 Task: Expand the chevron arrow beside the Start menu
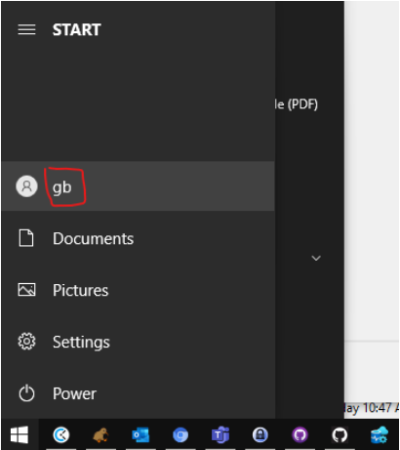point(316,258)
